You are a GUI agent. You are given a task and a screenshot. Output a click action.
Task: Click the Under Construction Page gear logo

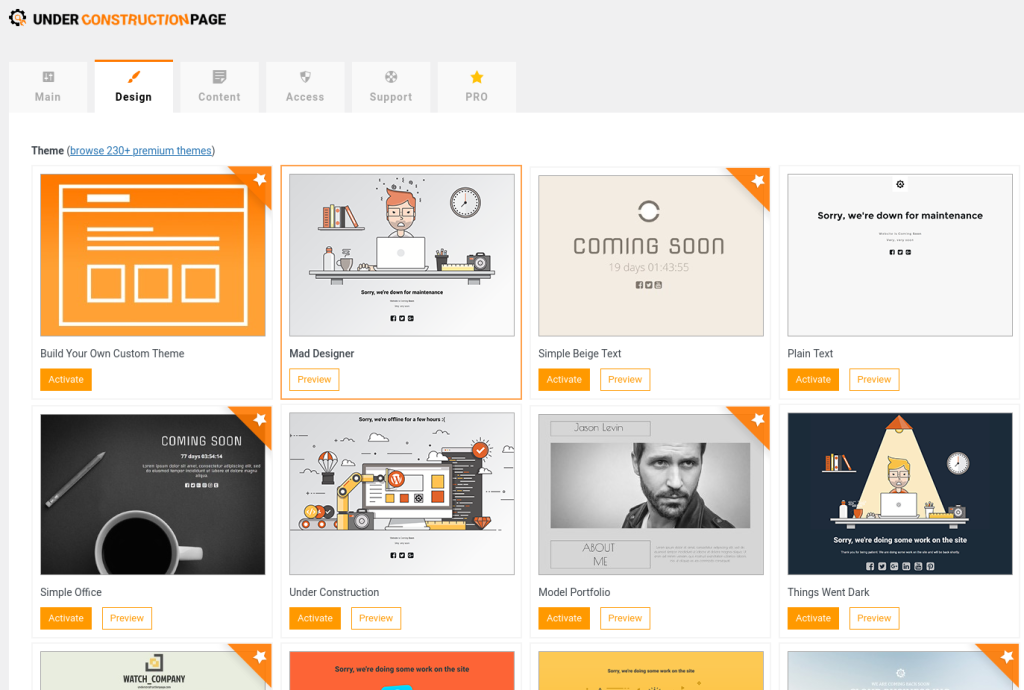(18, 18)
